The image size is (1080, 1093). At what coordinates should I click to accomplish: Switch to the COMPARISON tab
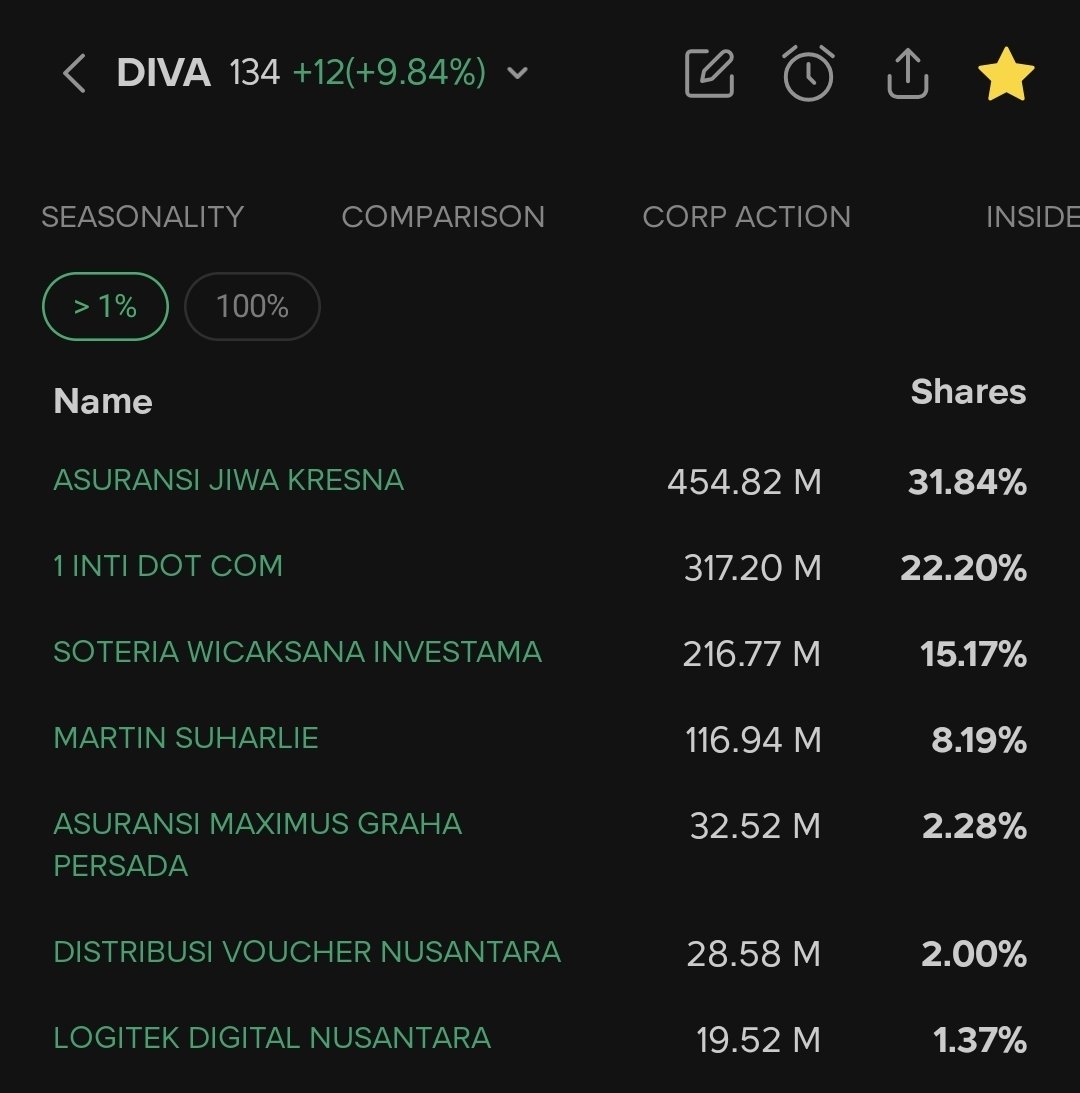pyautogui.click(x=443, y=217)
